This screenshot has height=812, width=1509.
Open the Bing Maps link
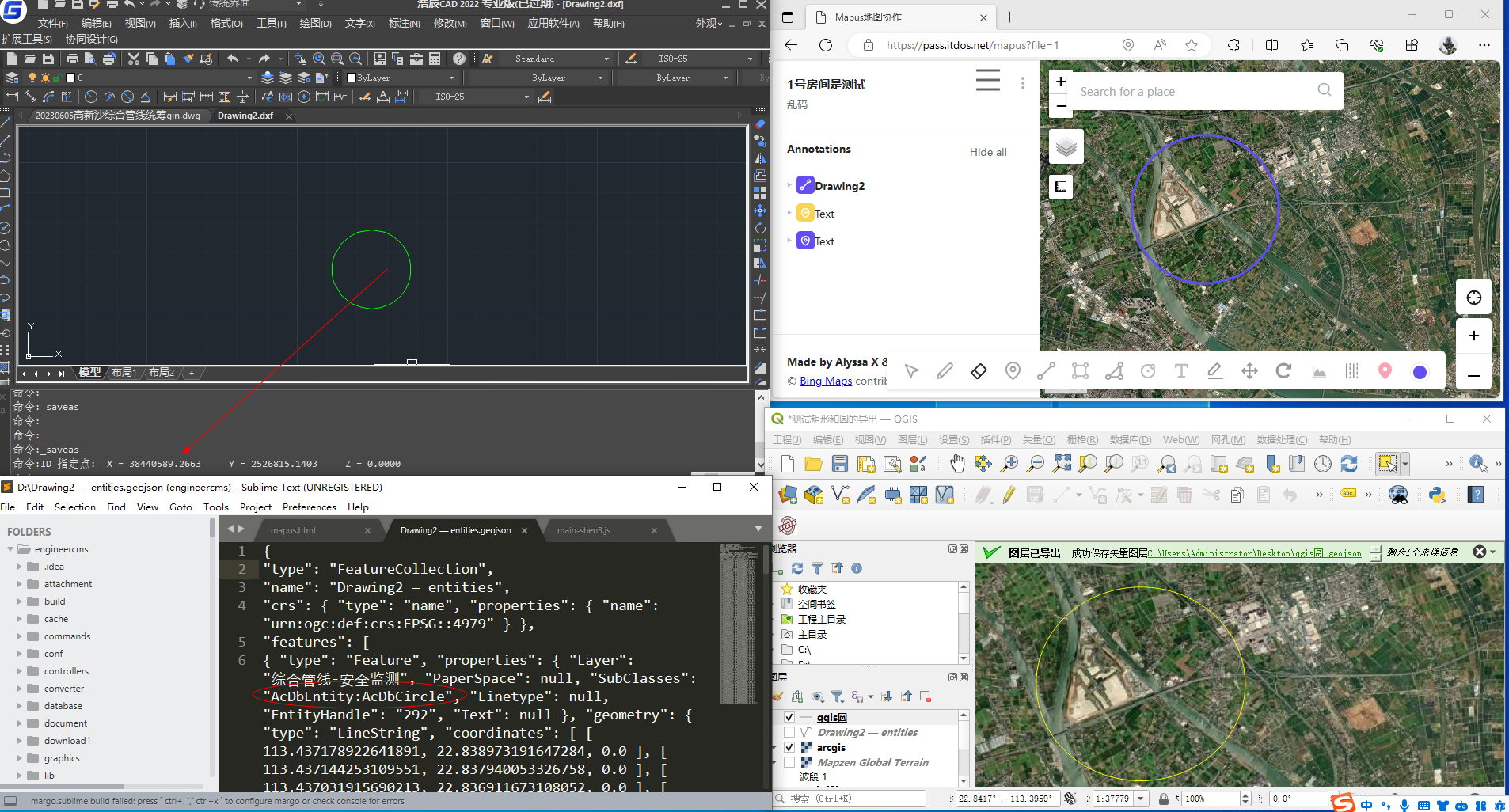(x=826, y=381)
